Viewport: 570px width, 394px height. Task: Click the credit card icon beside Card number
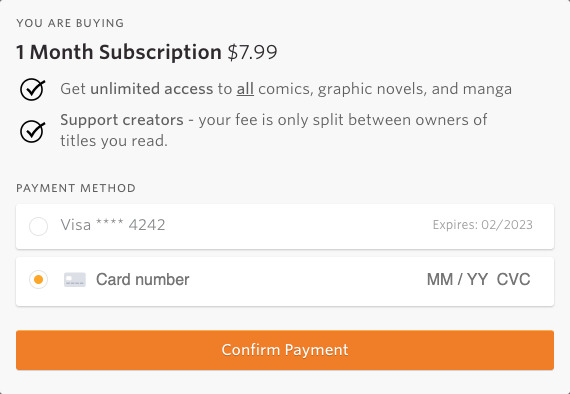click(75, 280)
